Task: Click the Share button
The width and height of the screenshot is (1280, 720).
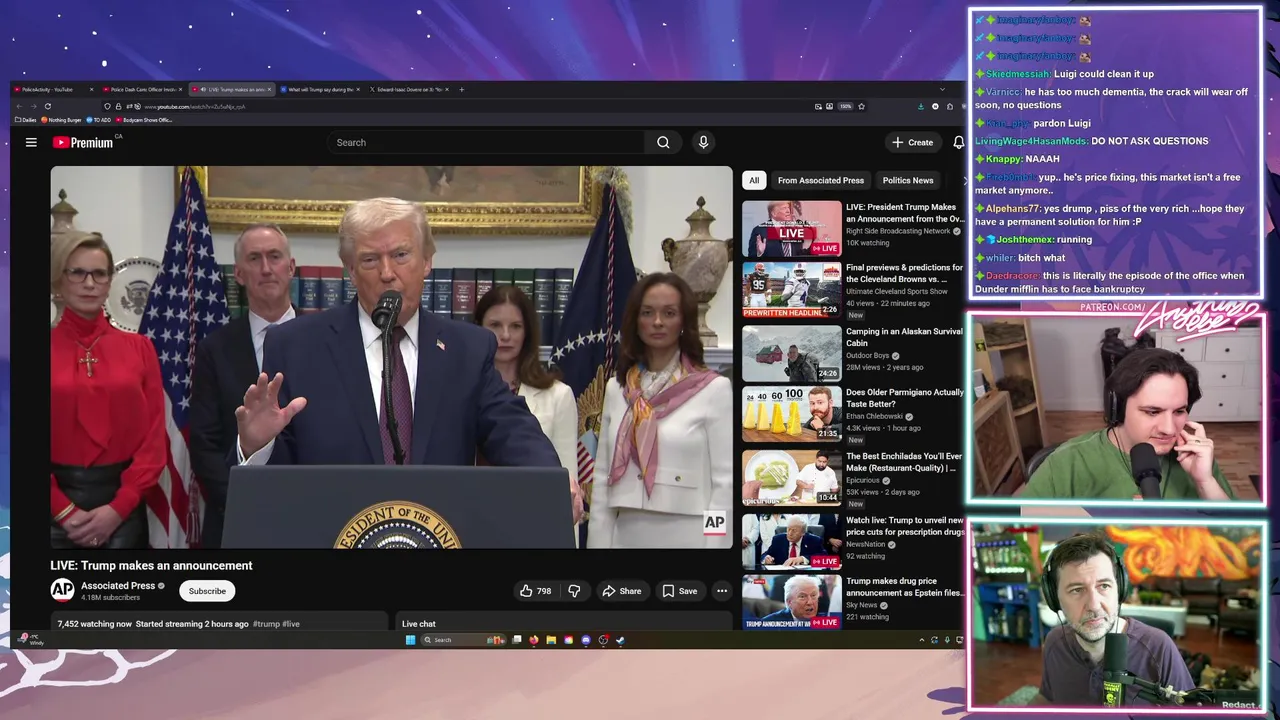Action: (x=621, y=591)
